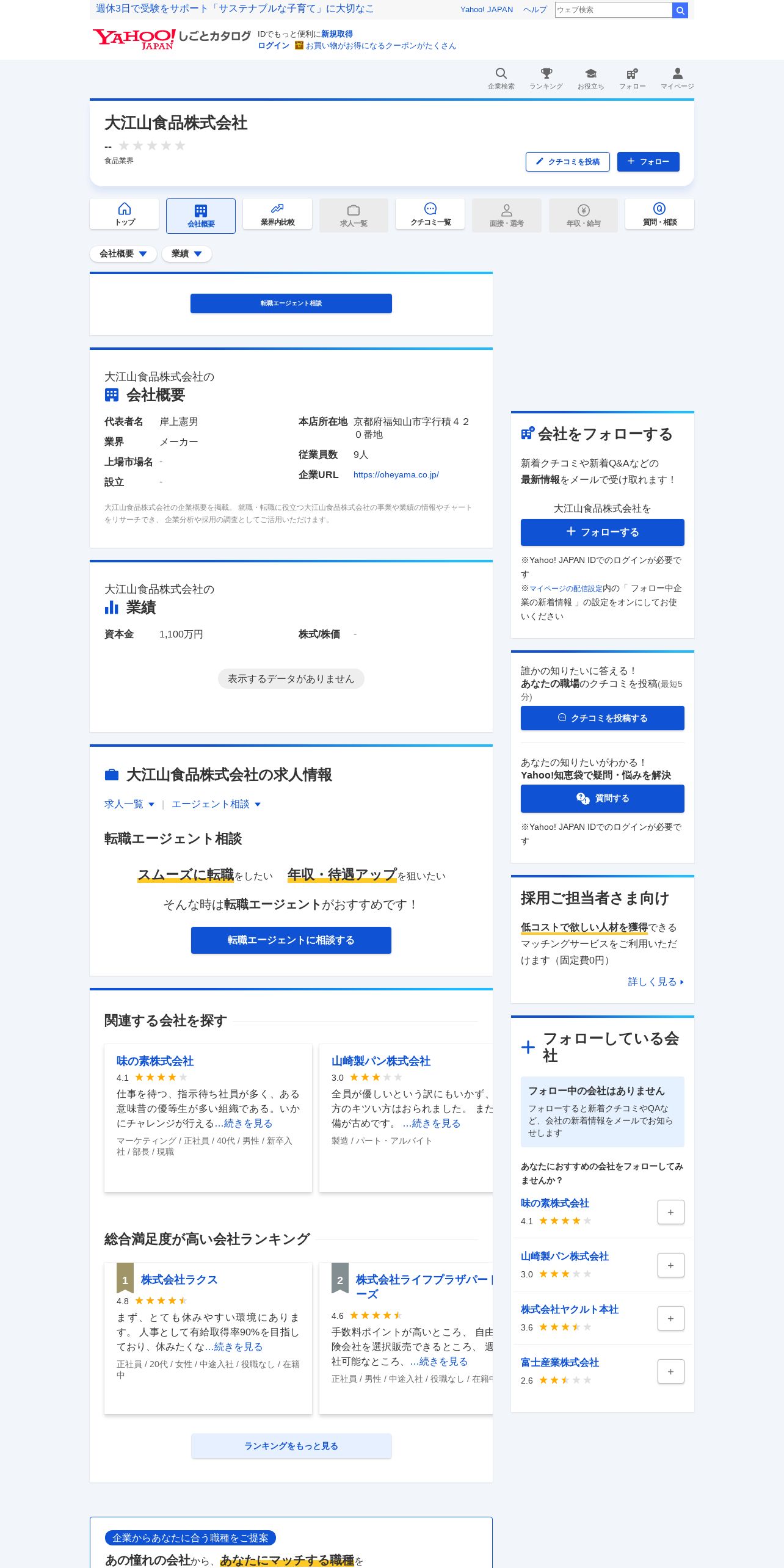Screen dimensions: 784x1568
Task: Click ランキングをもっと見る button
Action: tap(291, 1446)
